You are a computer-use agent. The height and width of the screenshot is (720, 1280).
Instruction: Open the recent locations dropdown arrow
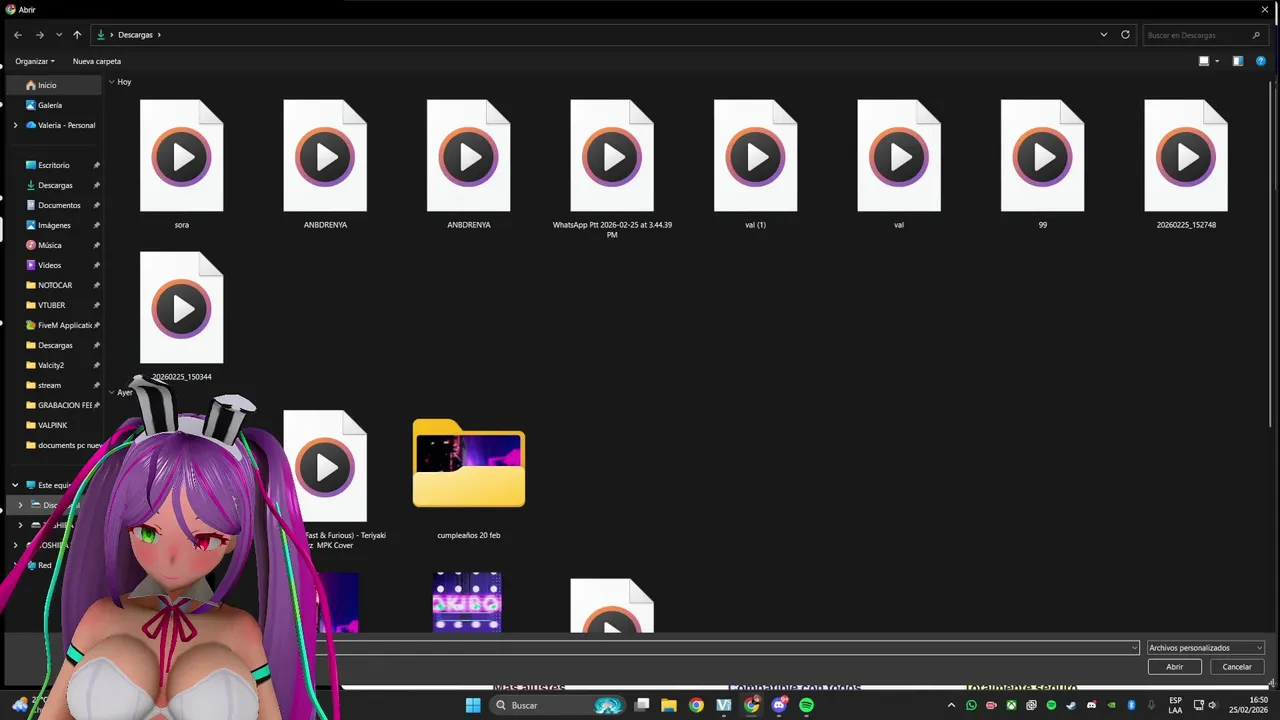coord(59,35)
